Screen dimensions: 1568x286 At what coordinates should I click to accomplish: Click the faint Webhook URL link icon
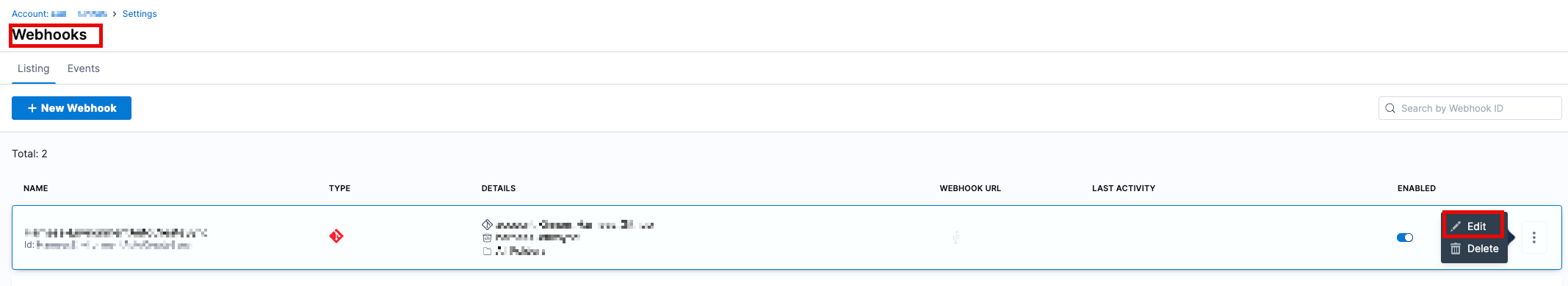pos(955,237)
